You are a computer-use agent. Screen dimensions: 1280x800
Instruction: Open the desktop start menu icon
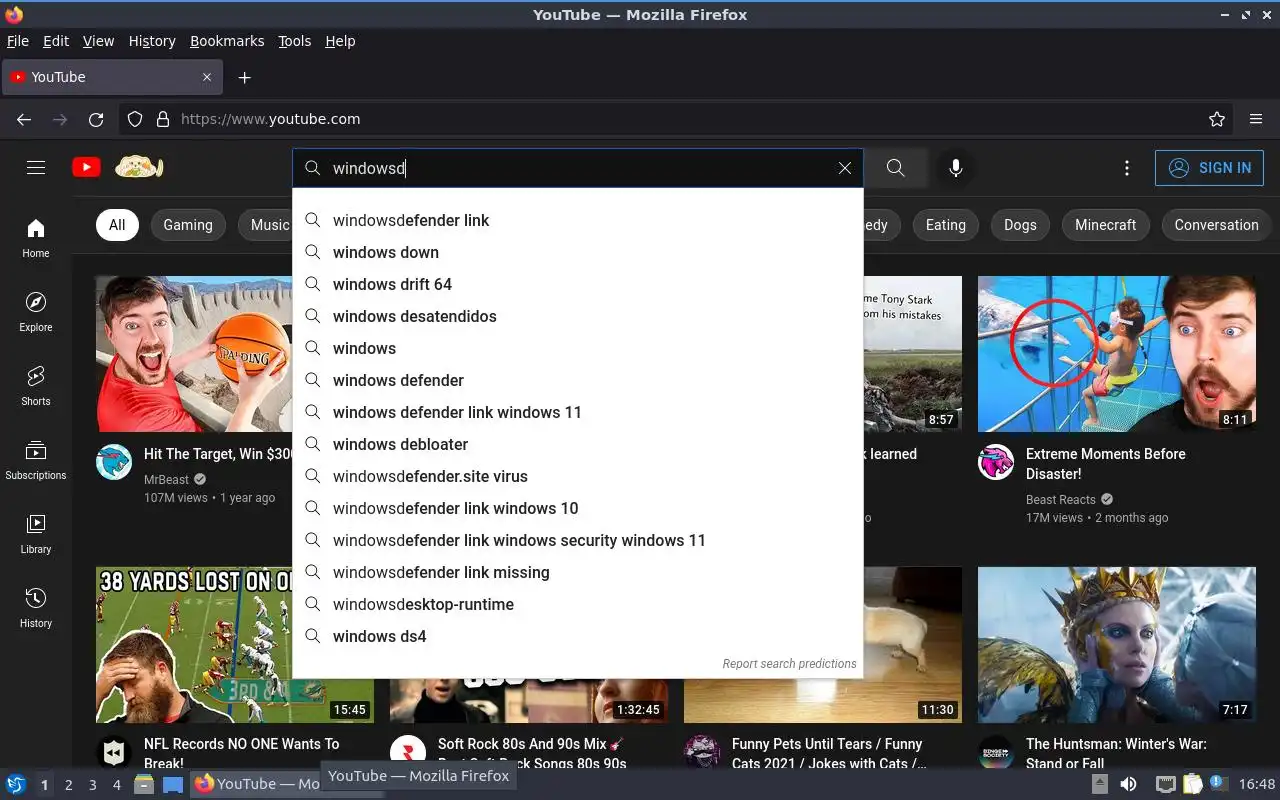click(x=16, y=785)
